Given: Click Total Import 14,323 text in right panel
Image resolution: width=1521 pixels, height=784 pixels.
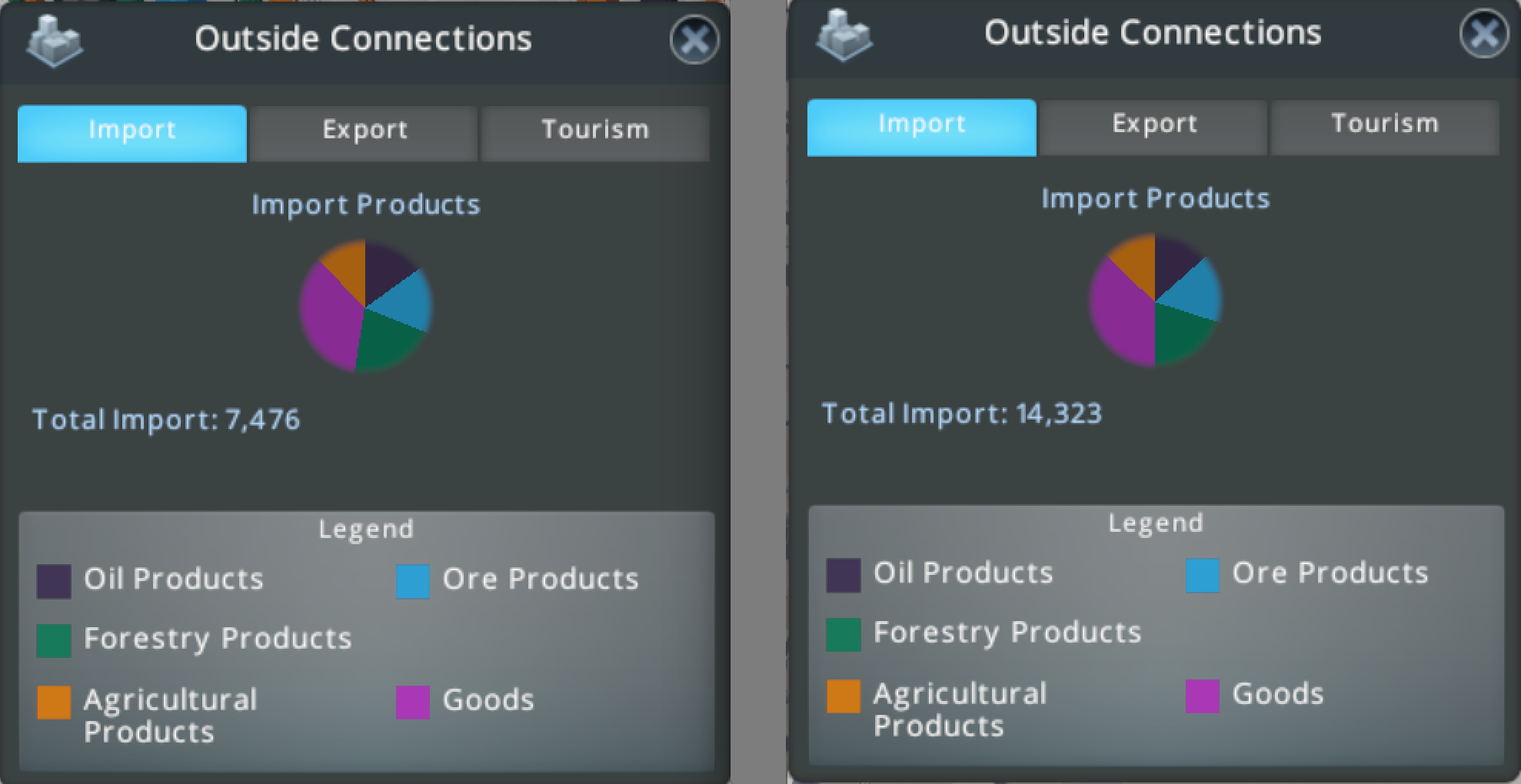Looking at the screenshot, I should (961, 414).
